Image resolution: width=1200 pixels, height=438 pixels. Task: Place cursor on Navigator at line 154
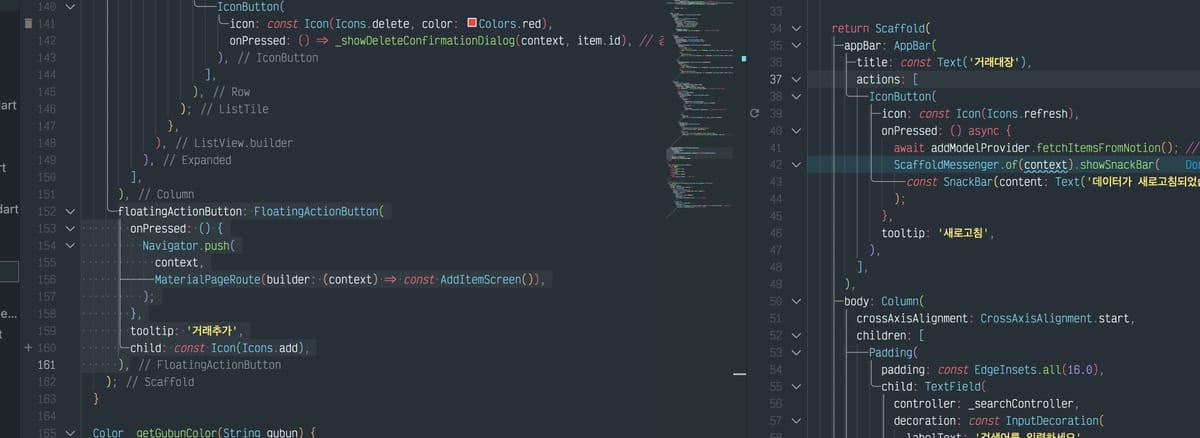170,246
